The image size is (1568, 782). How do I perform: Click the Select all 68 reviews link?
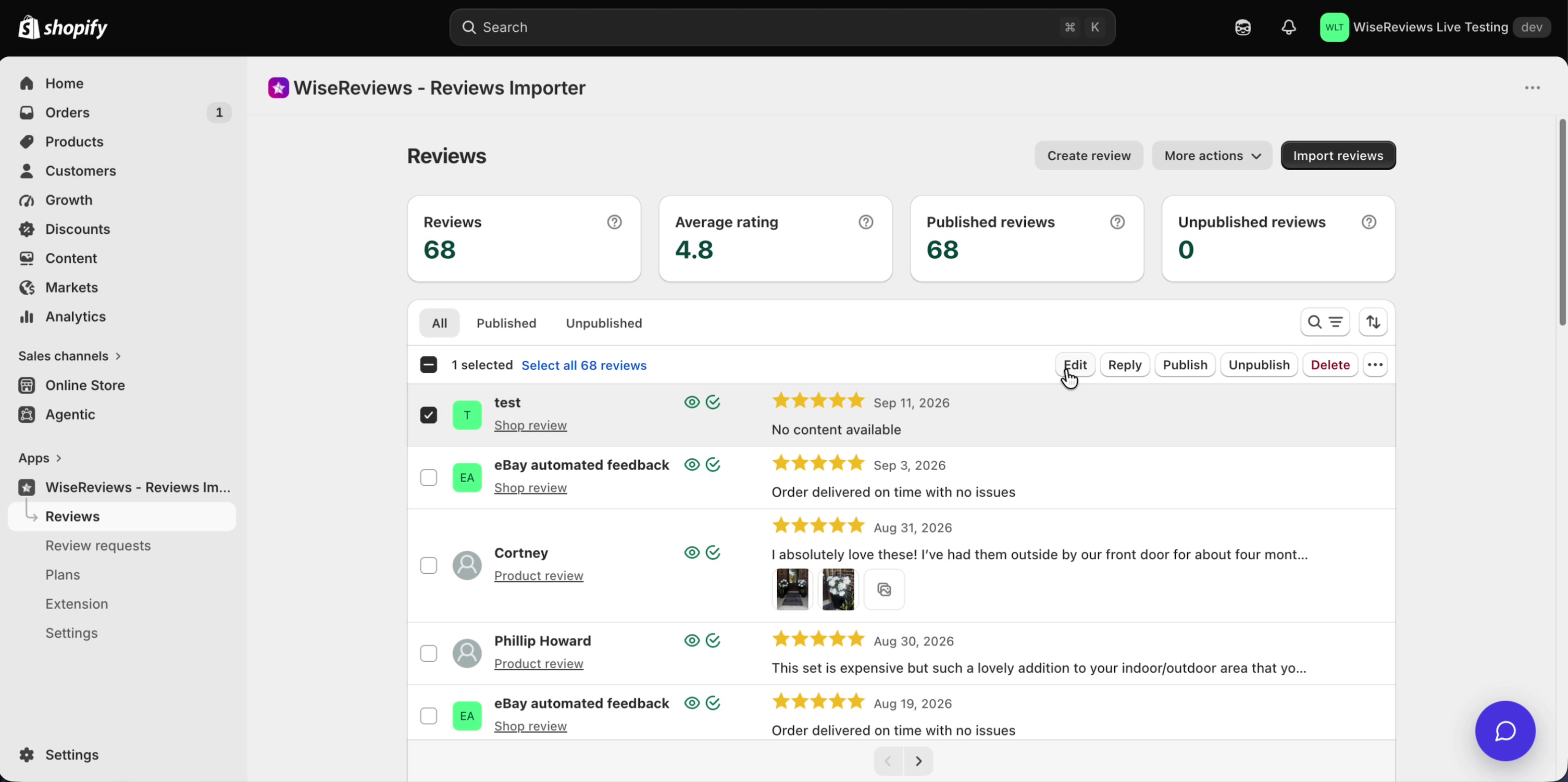(x=584, y=365)
